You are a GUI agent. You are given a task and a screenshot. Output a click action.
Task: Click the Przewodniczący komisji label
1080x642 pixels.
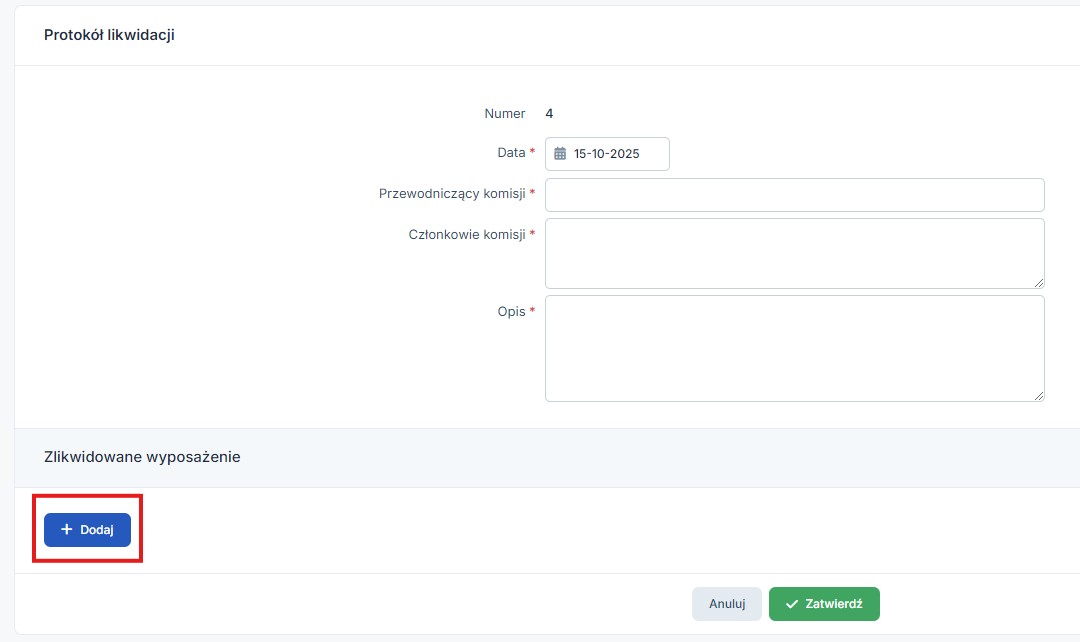[452, 193]
